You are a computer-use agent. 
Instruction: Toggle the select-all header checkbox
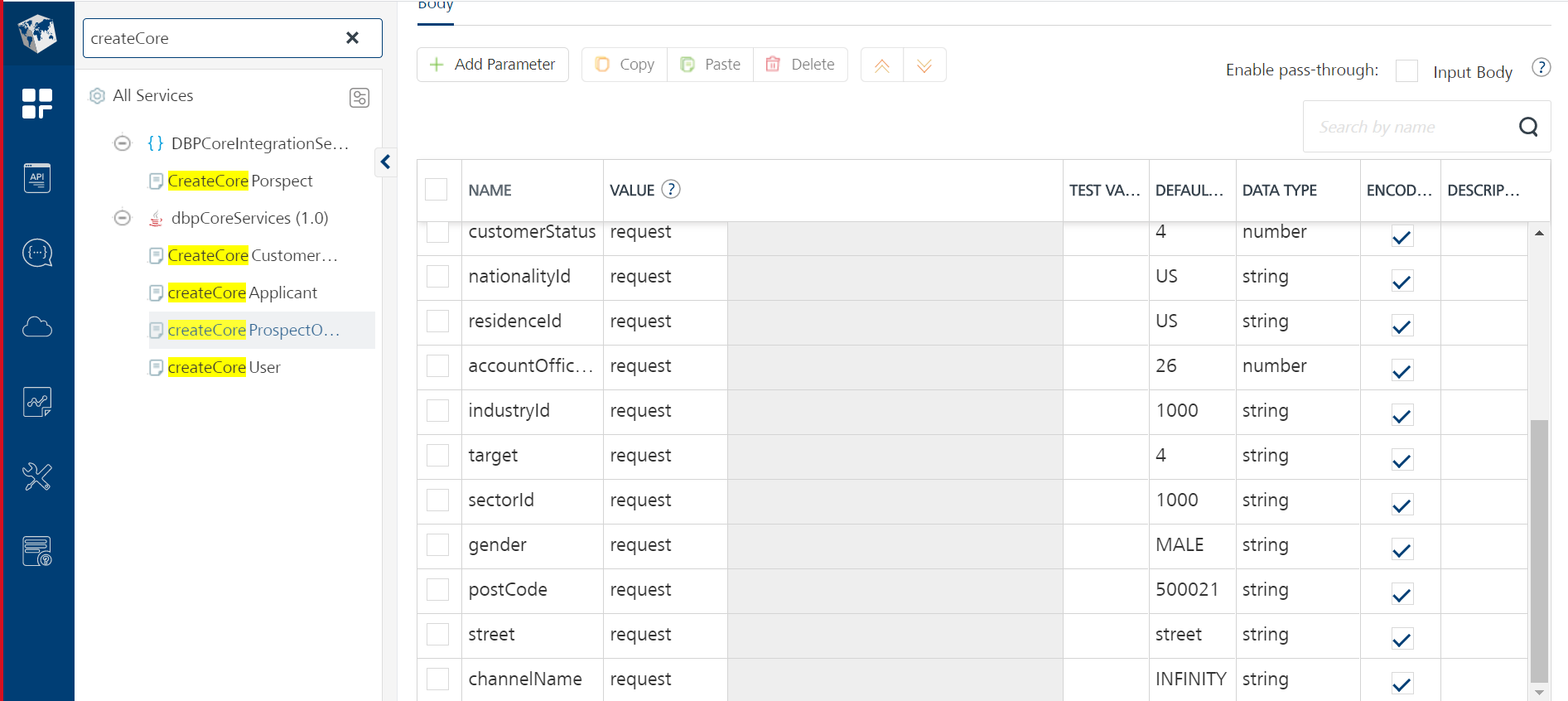(x=437, y=190)
